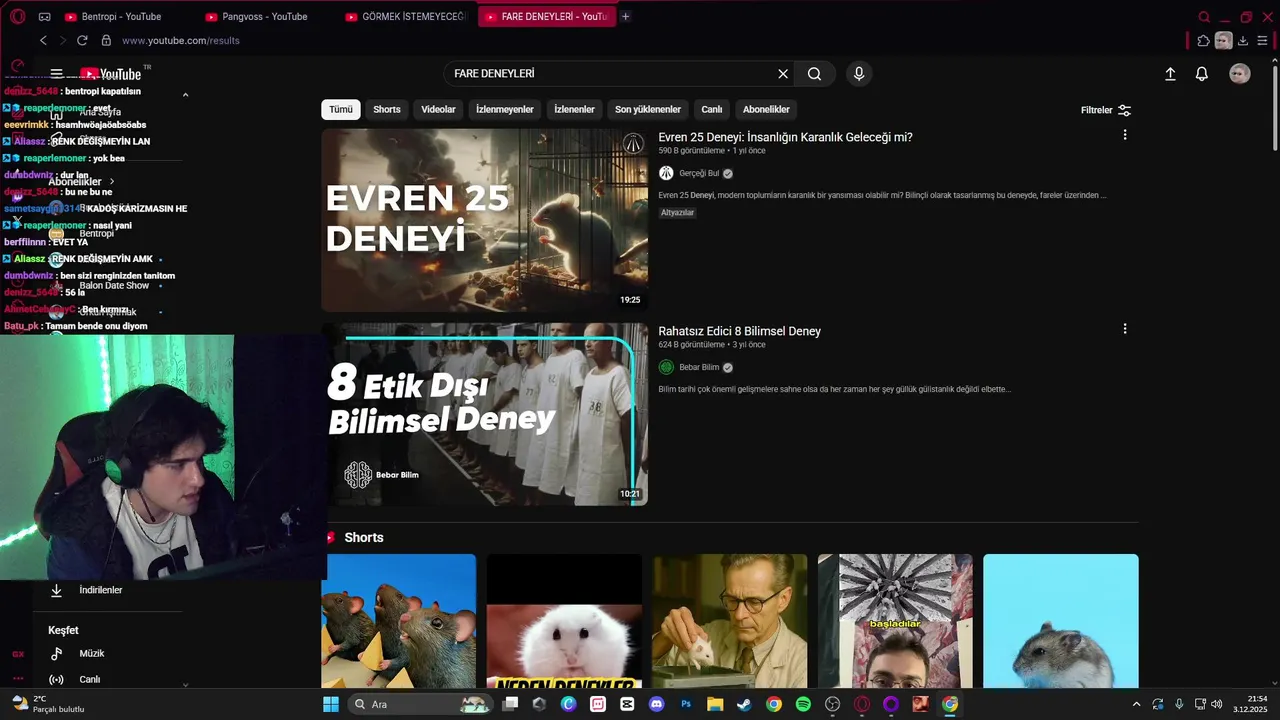Open the Evren 25 Deneyi video thumbnail
Viewport: 1280px width, 720px height.
(484, 220)
